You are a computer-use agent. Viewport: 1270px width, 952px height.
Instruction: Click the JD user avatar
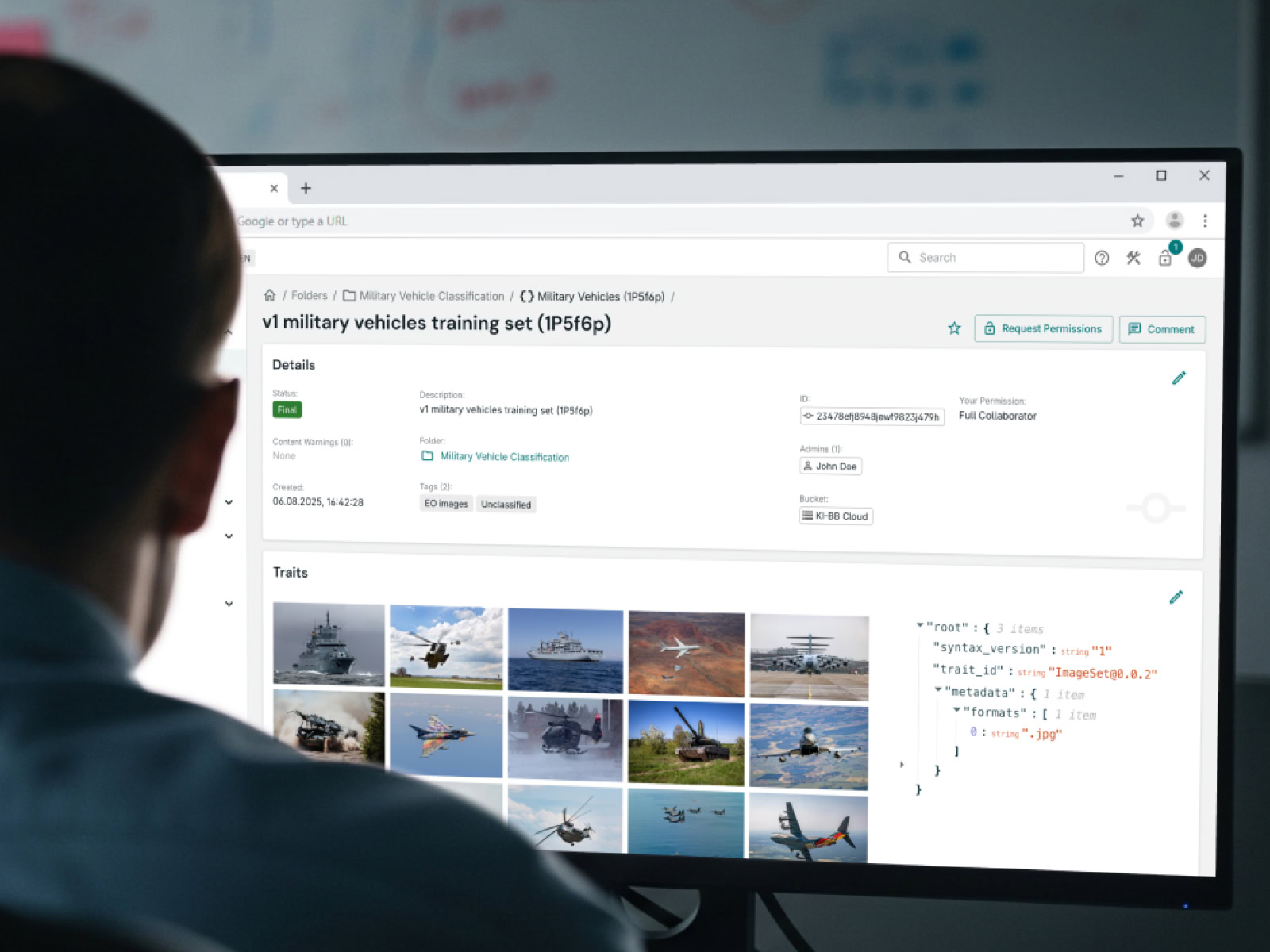click(x=1198, y=258)
